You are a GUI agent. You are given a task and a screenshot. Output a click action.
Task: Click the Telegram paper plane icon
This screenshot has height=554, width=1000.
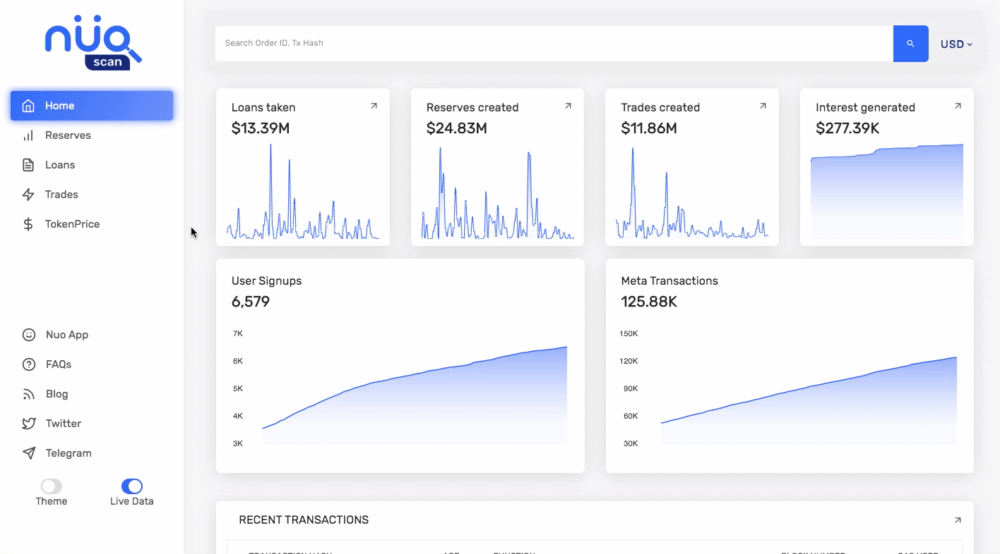[x=29, y=453]
